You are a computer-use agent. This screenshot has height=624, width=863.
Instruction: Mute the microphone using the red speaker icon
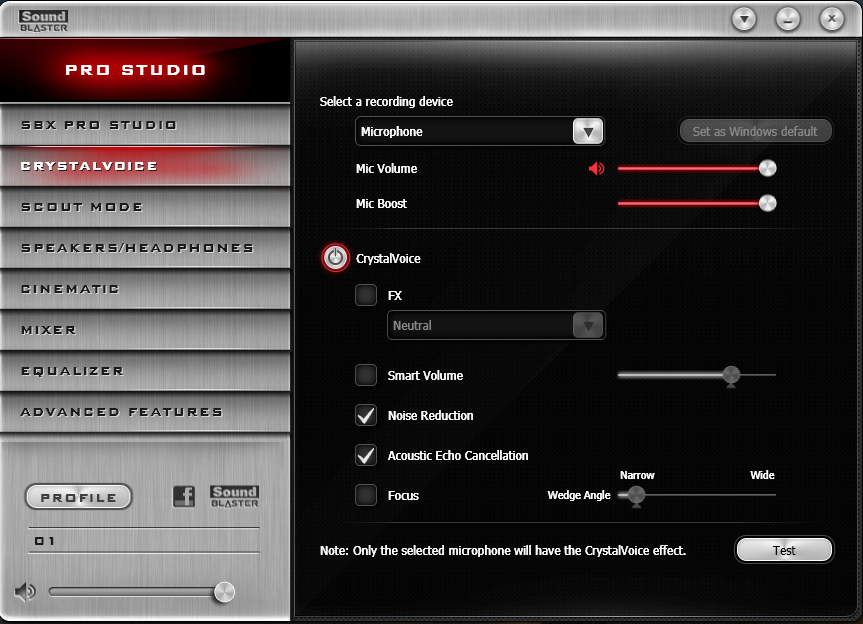click(x=596, y=168)
